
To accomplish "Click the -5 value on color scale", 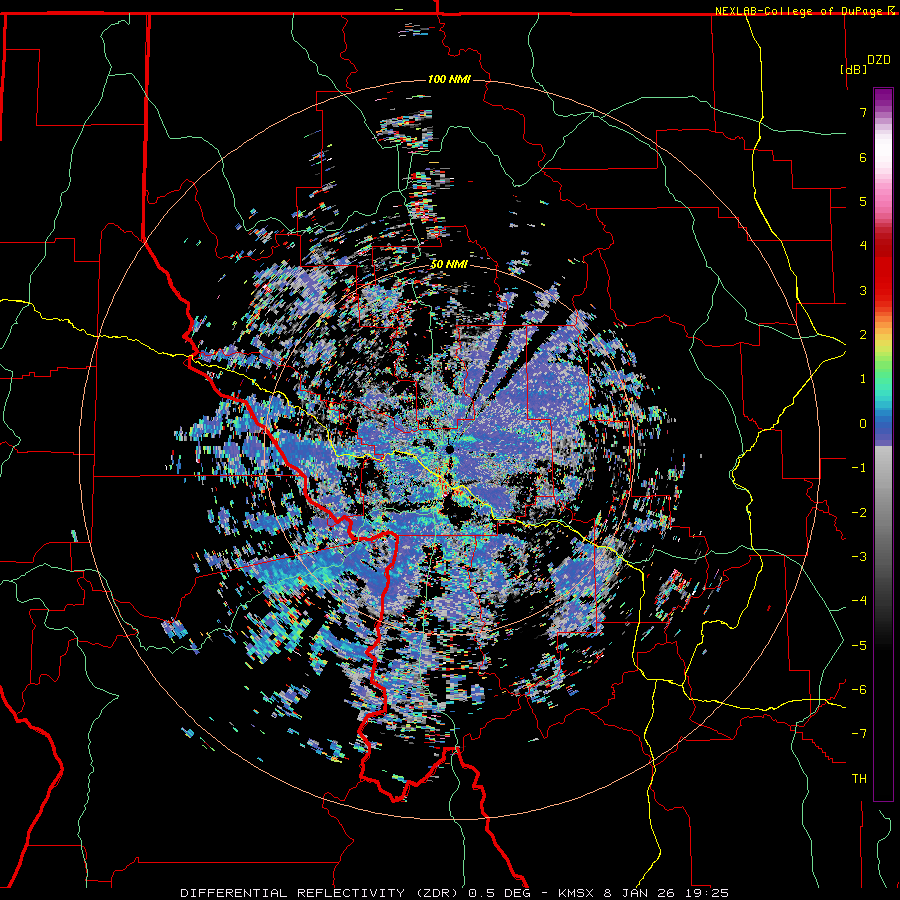I will (859, 646).
